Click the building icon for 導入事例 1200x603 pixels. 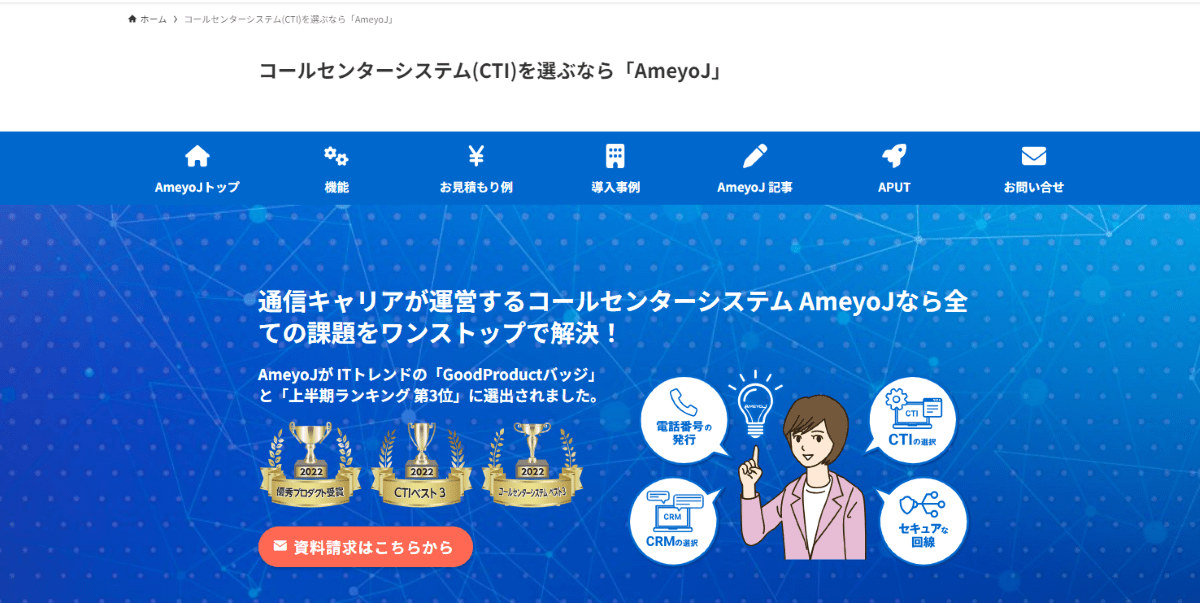pos(615,156)
